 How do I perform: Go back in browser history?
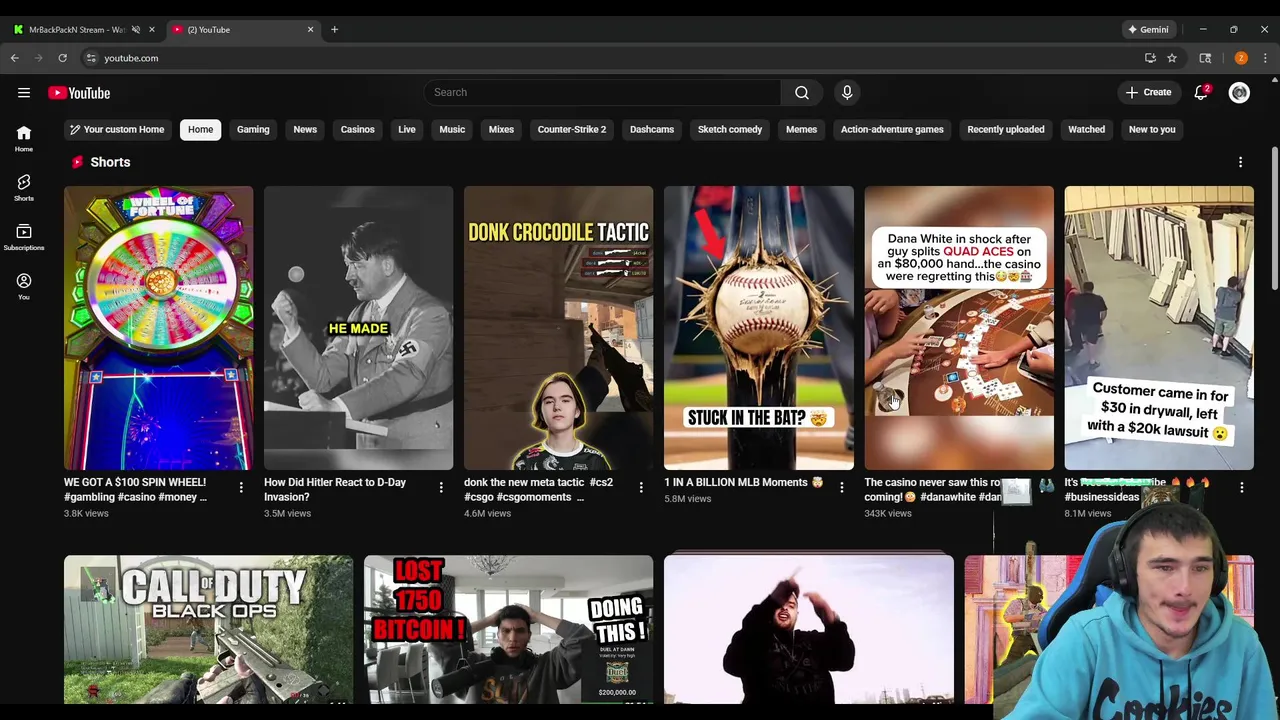(x=15, y=58)
